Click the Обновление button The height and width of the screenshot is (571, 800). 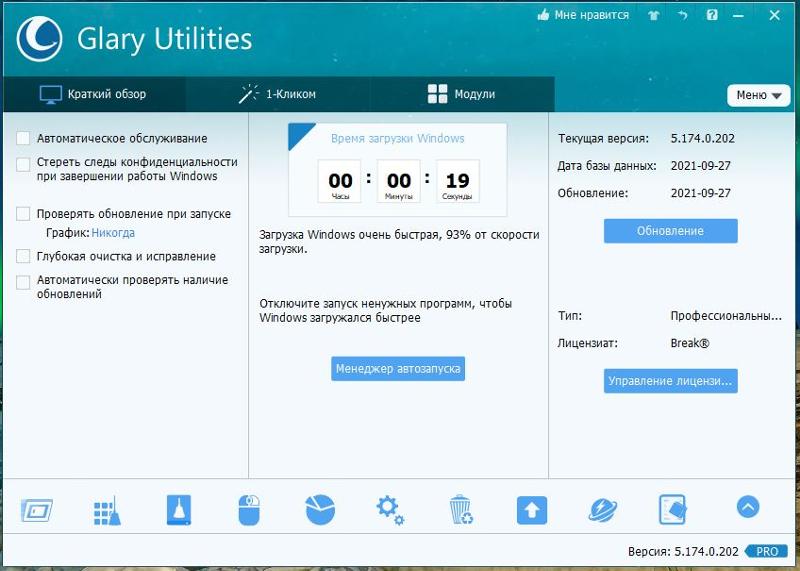tap(670, 231)
